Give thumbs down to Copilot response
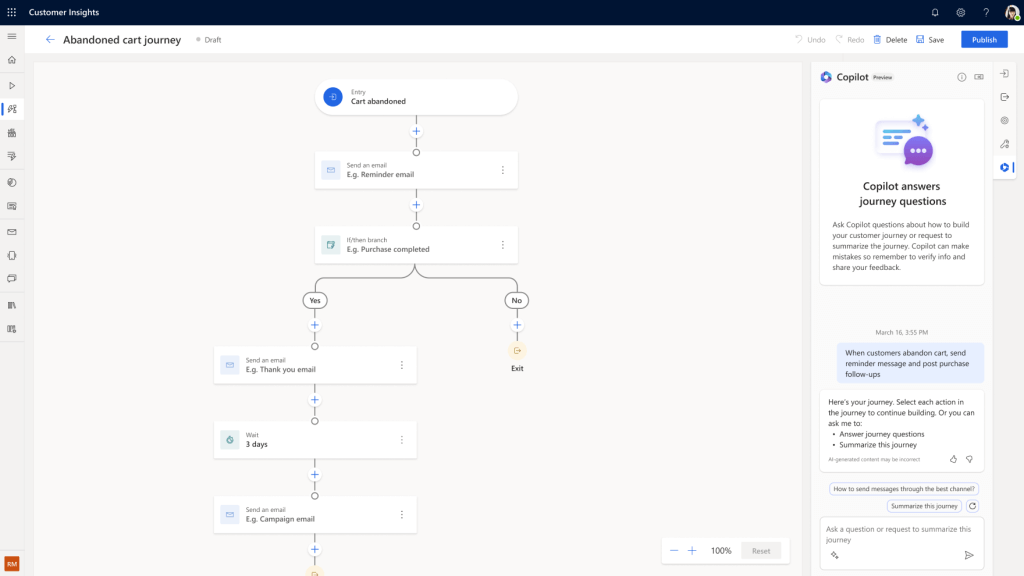 coord(969,459)
